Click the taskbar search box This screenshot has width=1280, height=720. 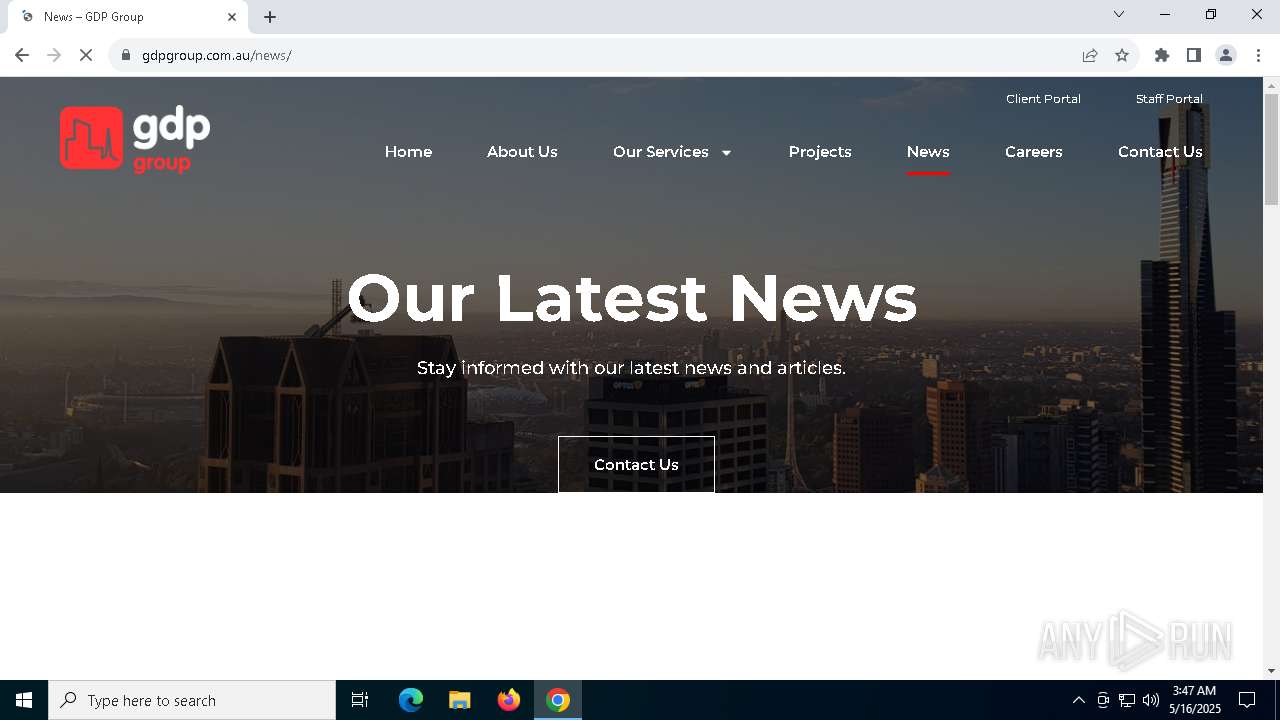[192, 700]
